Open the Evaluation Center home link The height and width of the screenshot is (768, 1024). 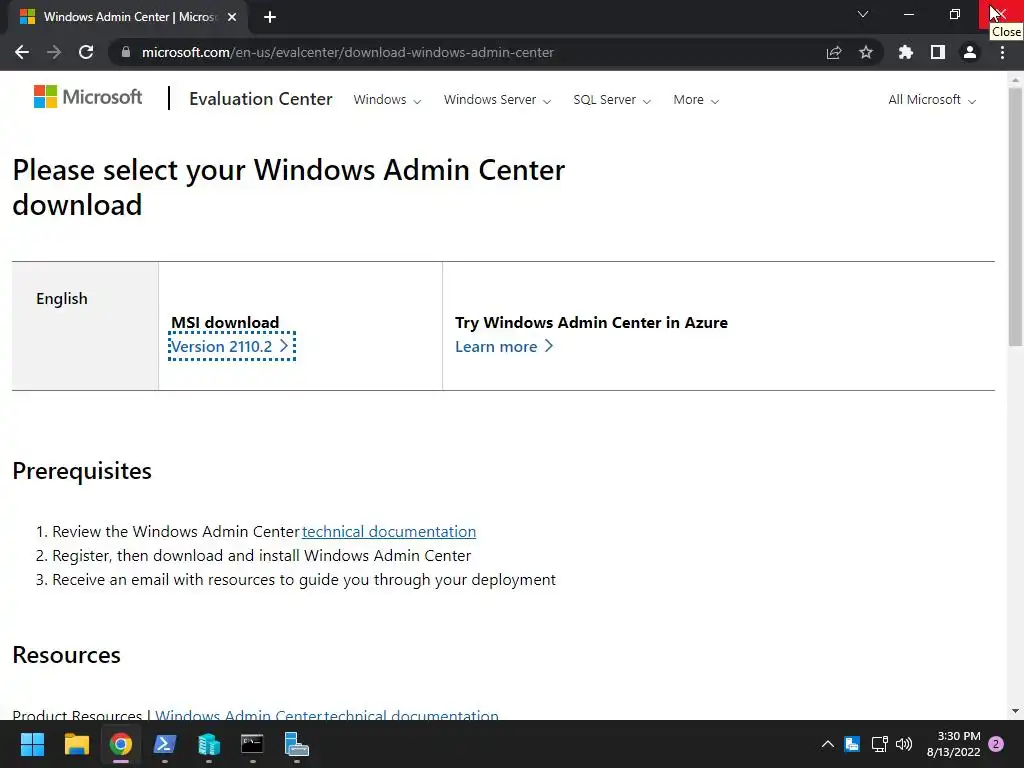point(261,99)
